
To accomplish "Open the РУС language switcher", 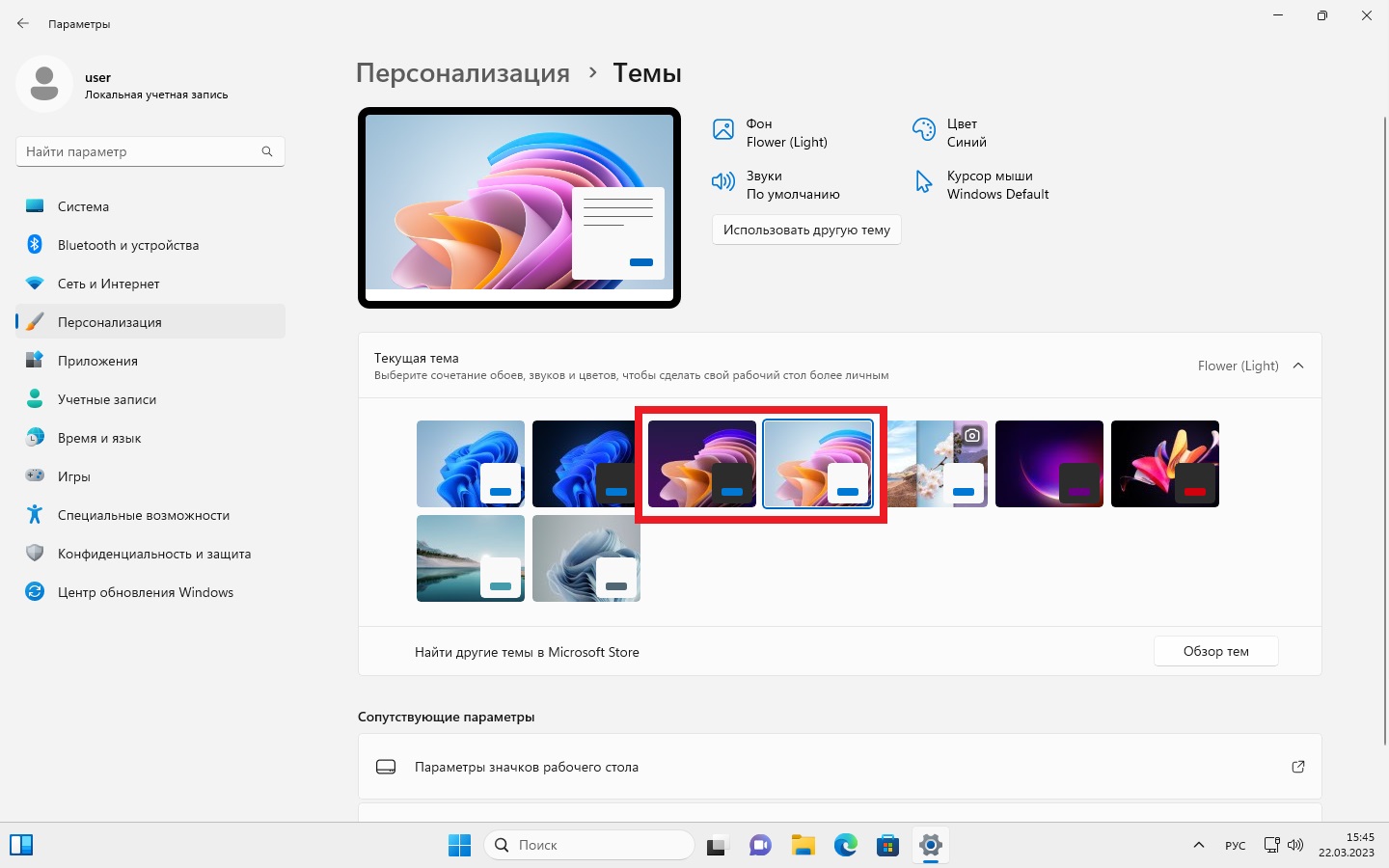I will 1236,846.
